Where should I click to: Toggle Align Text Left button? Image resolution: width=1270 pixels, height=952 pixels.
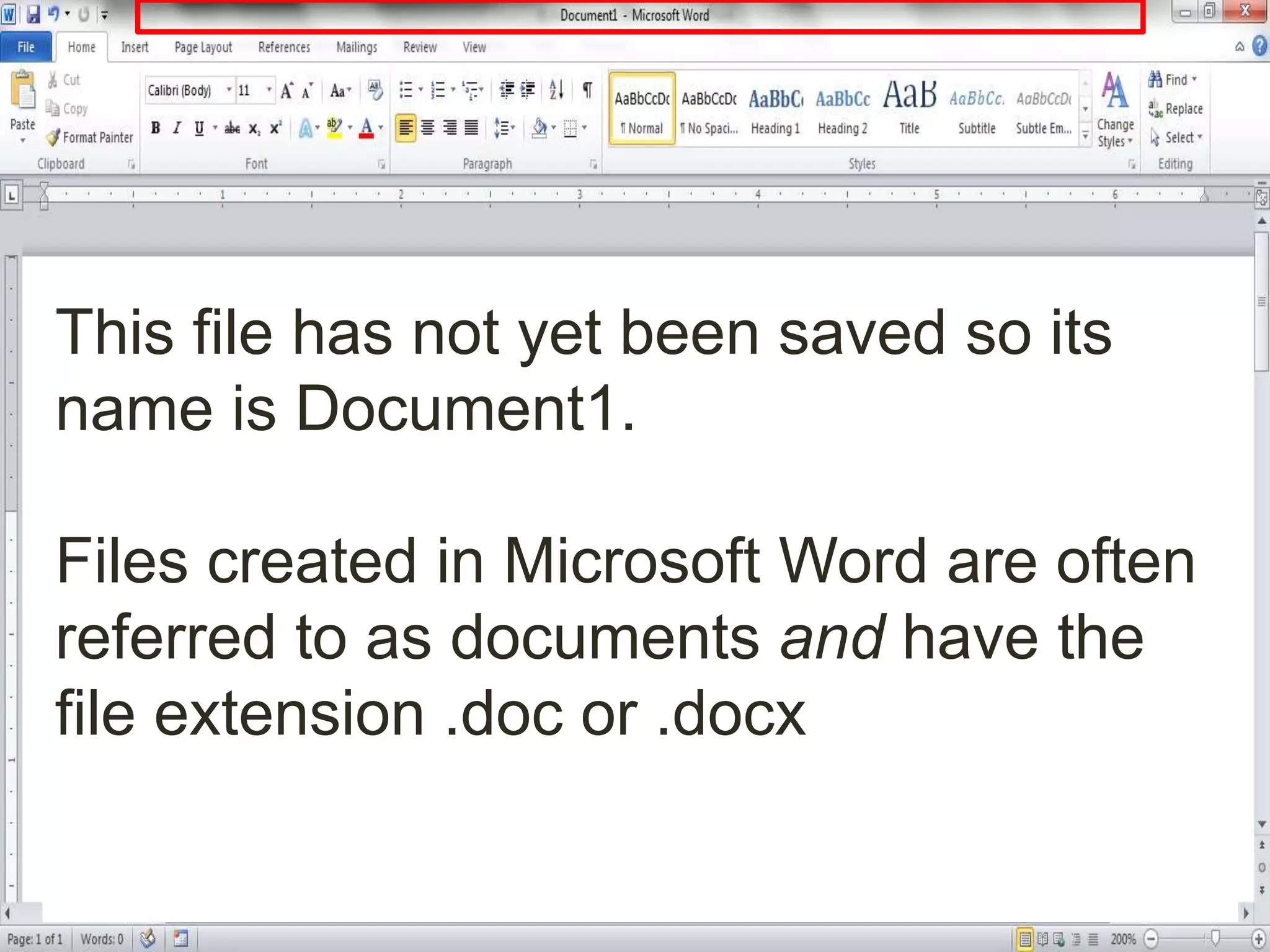click(406, 128)
